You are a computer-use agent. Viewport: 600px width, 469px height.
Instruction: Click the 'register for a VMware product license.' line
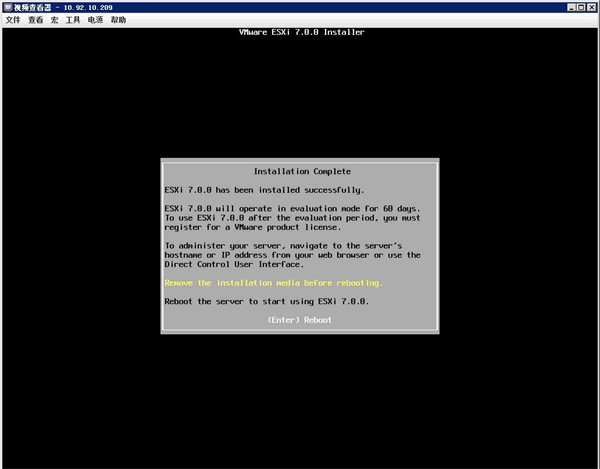tap(253, 227)
